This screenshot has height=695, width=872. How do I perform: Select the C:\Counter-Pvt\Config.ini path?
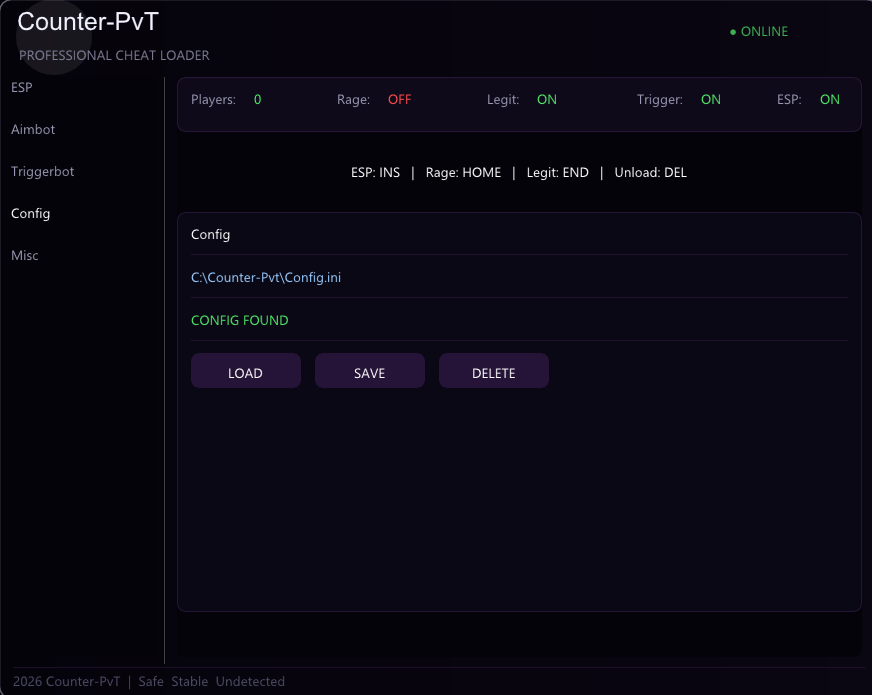(x=266, y=277)
